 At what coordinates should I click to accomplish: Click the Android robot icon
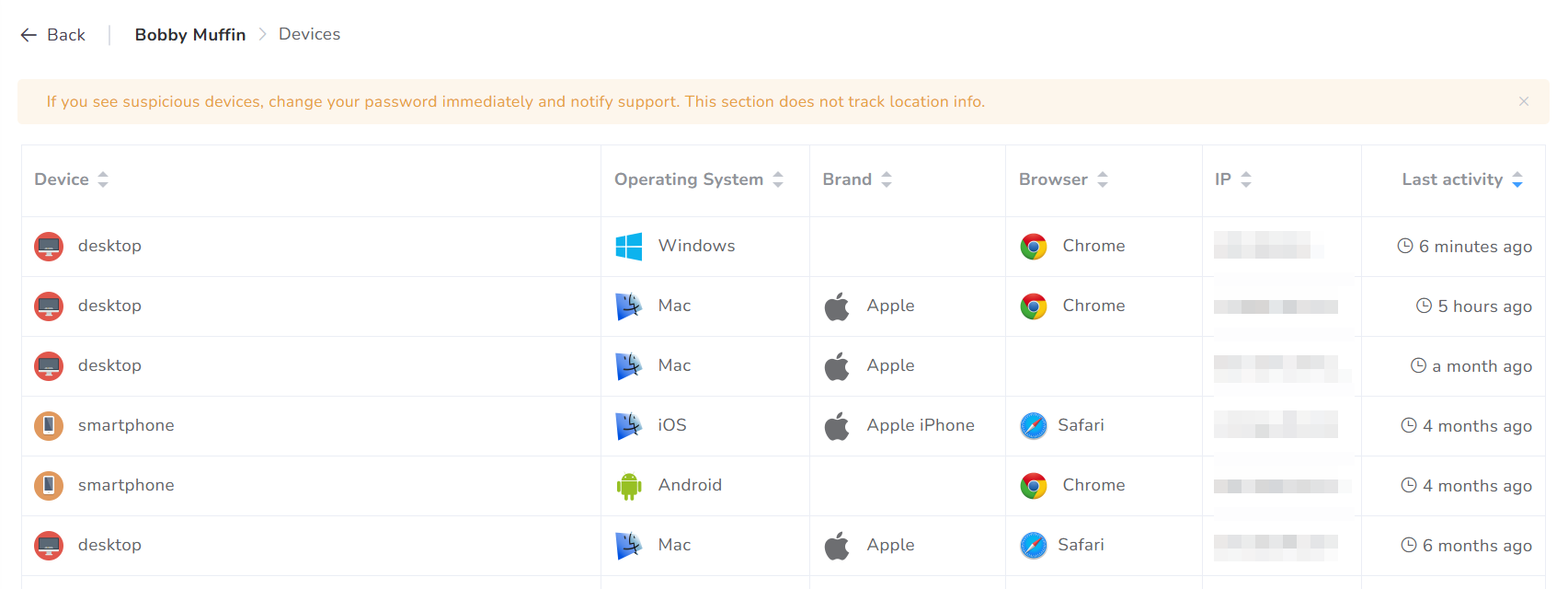pos(629,486)
